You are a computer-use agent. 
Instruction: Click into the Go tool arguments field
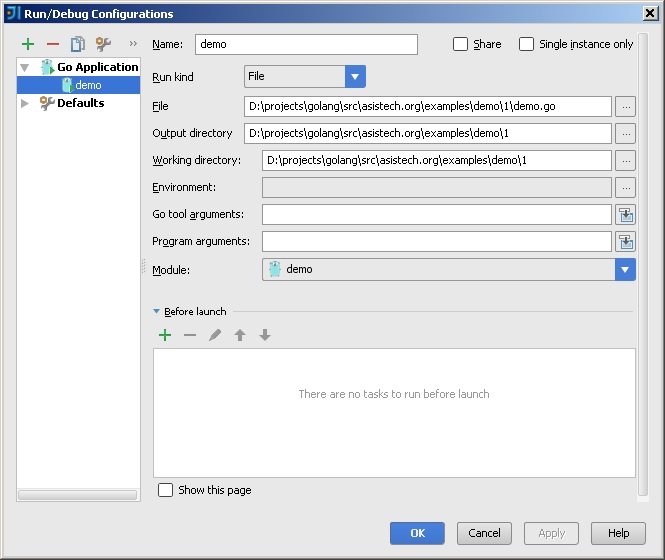click(437, 215)
